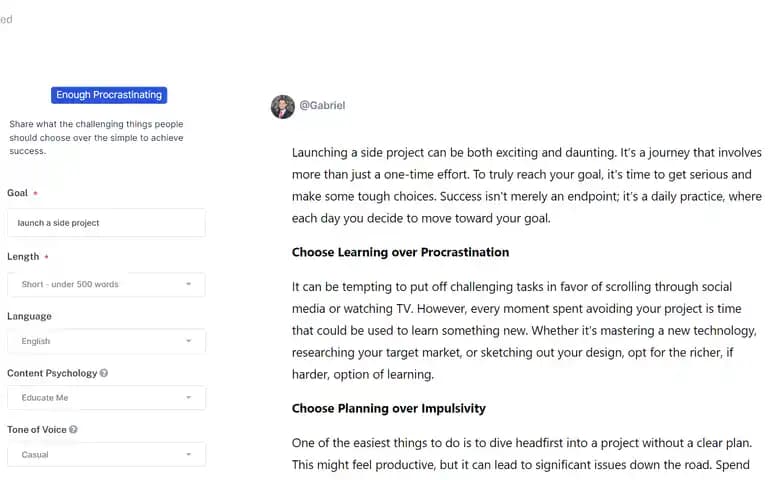Click the Choose Planning over Impulsivity heading
The height and width of the screenshot is (480, 768).
(388, 408)
